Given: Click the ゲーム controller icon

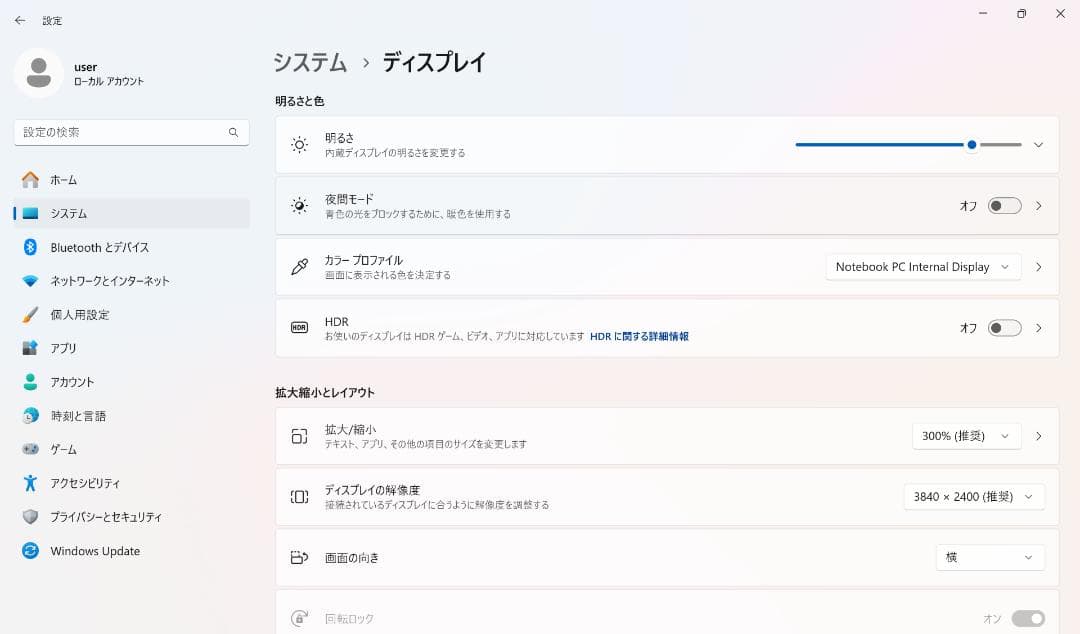Looking at the screenshot, I should coord(30,450).
